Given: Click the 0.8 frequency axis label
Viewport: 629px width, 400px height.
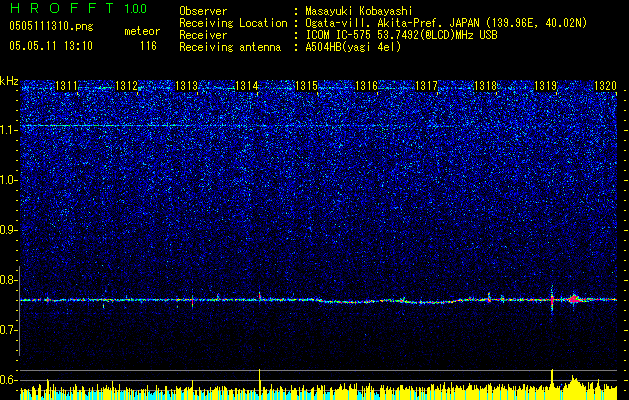Looking at the screenshot, I should [x=9, y=280].
